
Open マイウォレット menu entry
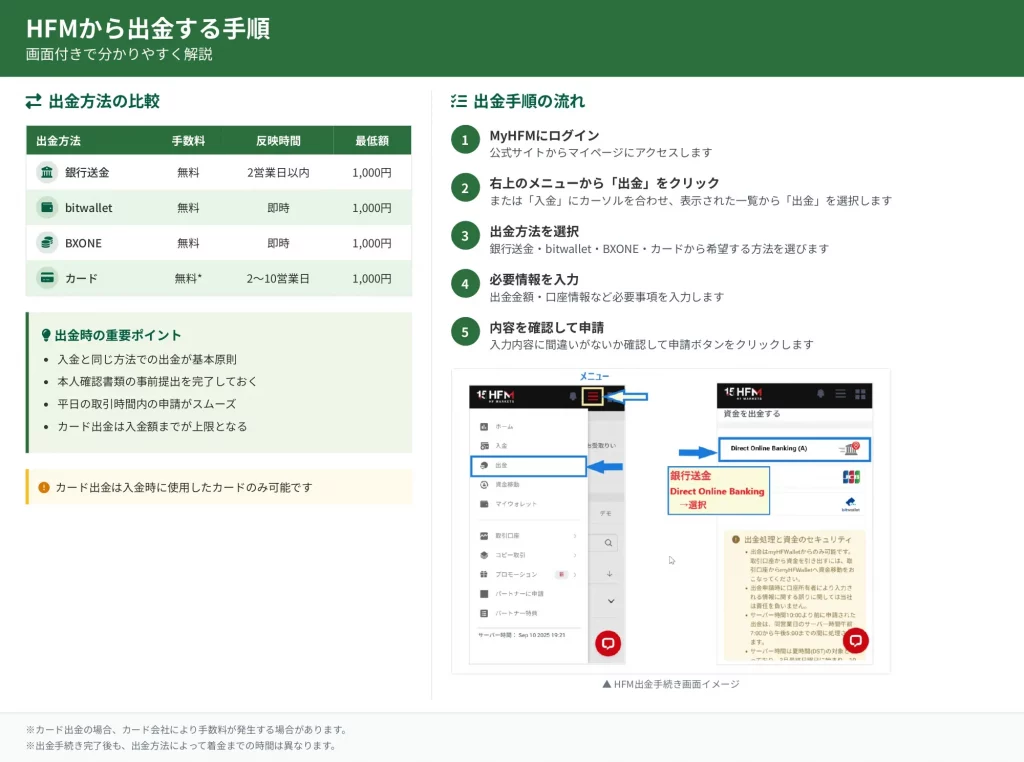516,504
